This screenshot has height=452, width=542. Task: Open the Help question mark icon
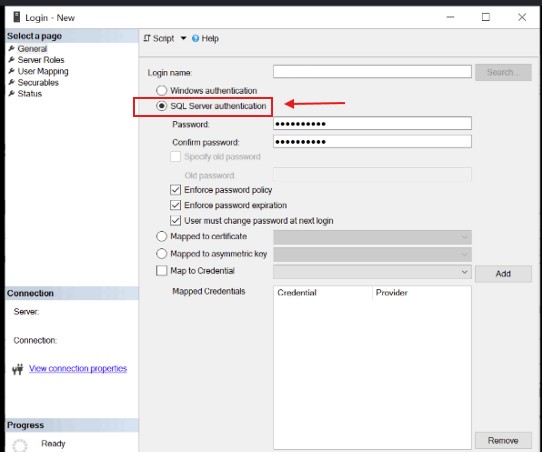point(195,38)
